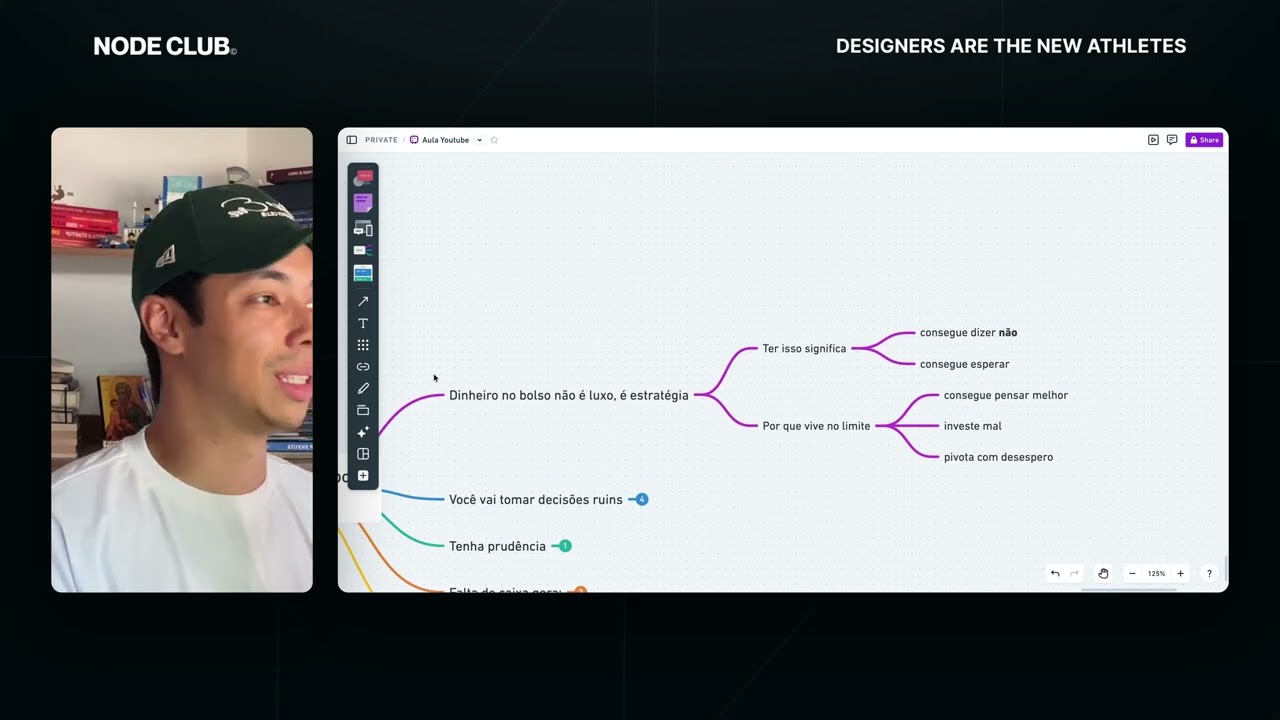Select the blue docs card tool
Viewport: 1280px width, 720px height.
[363, 273]
